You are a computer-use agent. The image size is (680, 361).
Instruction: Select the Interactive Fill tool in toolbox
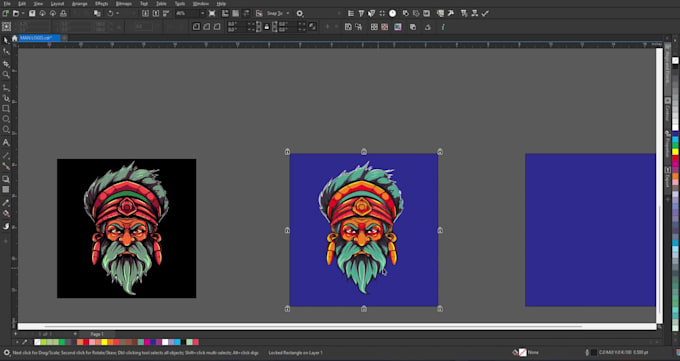[x=6, y=213]
